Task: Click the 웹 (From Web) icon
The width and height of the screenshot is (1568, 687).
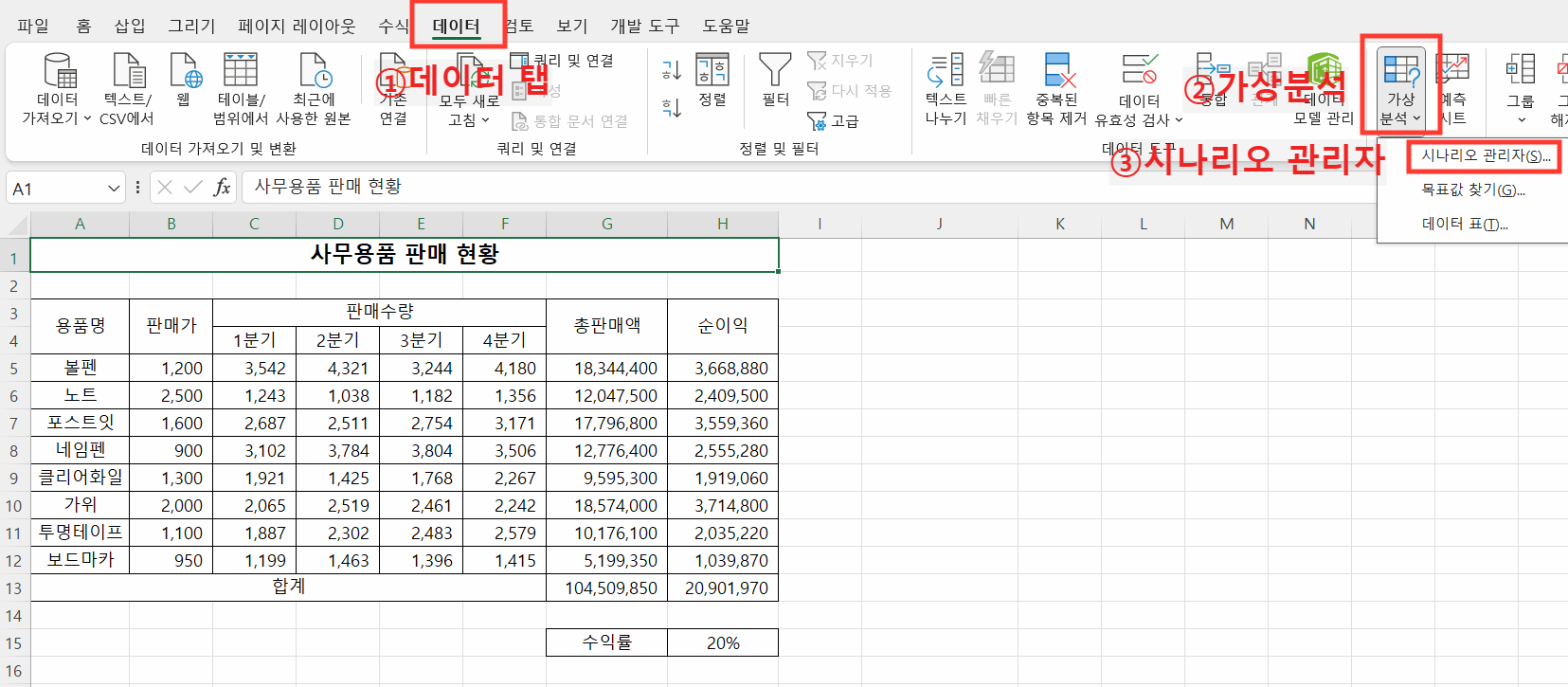Action: point(185,71)
